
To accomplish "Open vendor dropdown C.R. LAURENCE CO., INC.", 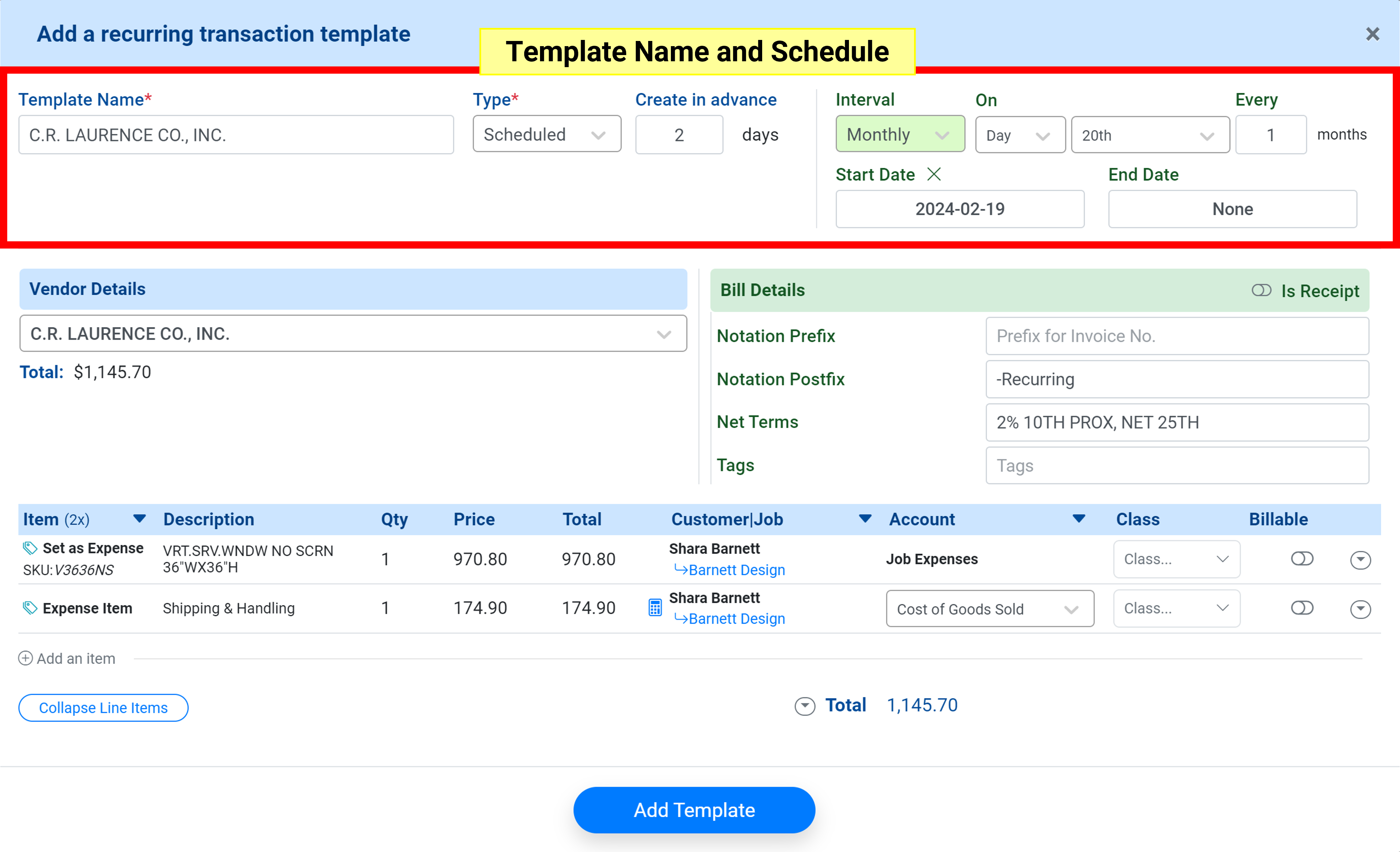I will tap(353, 334).
